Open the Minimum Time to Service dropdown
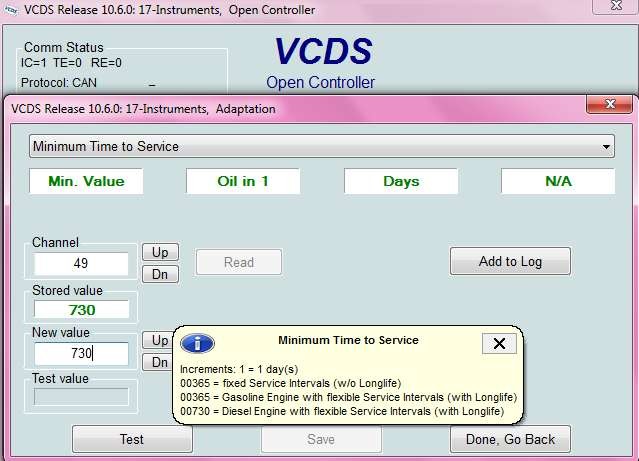The width and height of the screenshot is (639, 461). pos(322,146)
